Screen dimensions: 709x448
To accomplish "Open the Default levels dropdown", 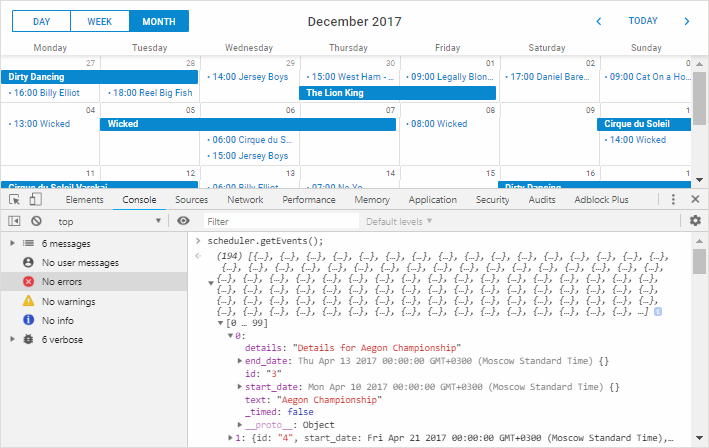I will [399, 221].
